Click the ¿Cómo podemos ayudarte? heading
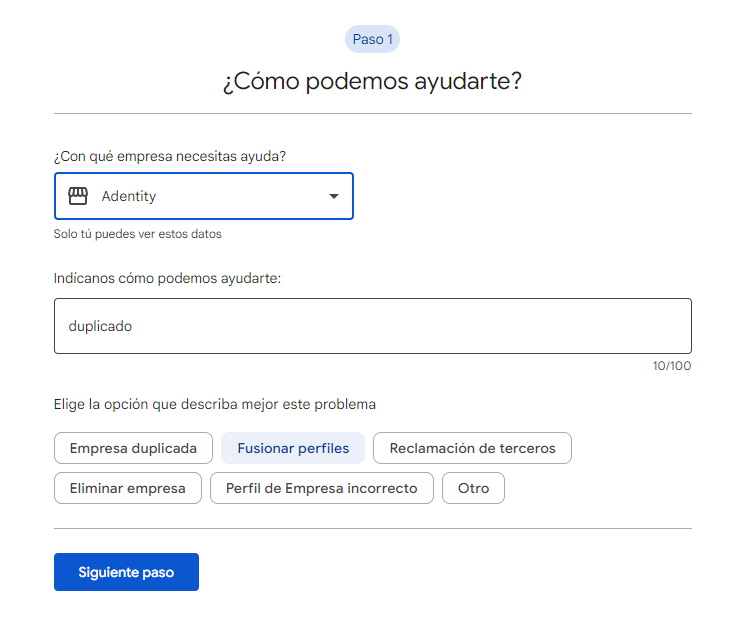Screen dimensions: 740x624 click(x=372, y=82)
